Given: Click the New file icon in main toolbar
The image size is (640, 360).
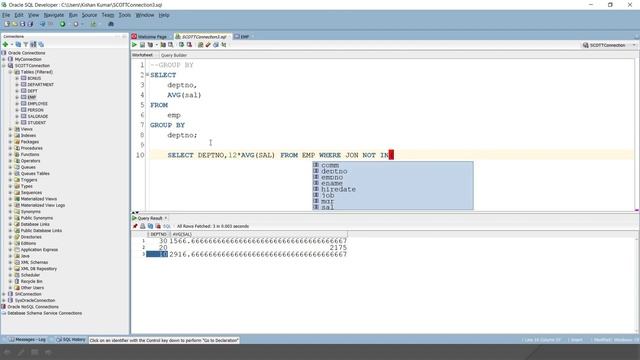Looking at the screenshot, I should coord(7,24).
